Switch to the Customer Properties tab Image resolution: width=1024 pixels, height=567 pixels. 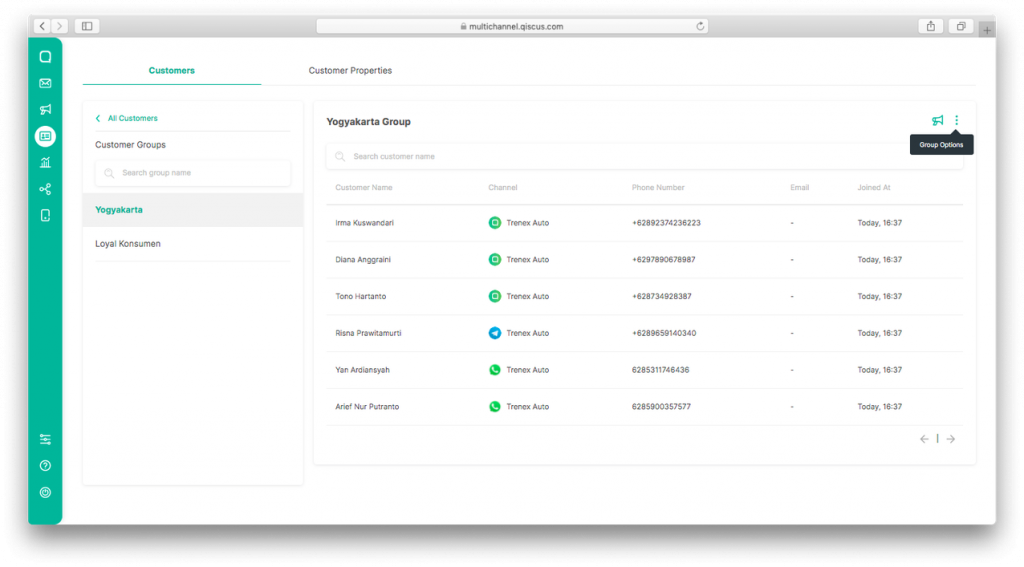pos(350,71)
